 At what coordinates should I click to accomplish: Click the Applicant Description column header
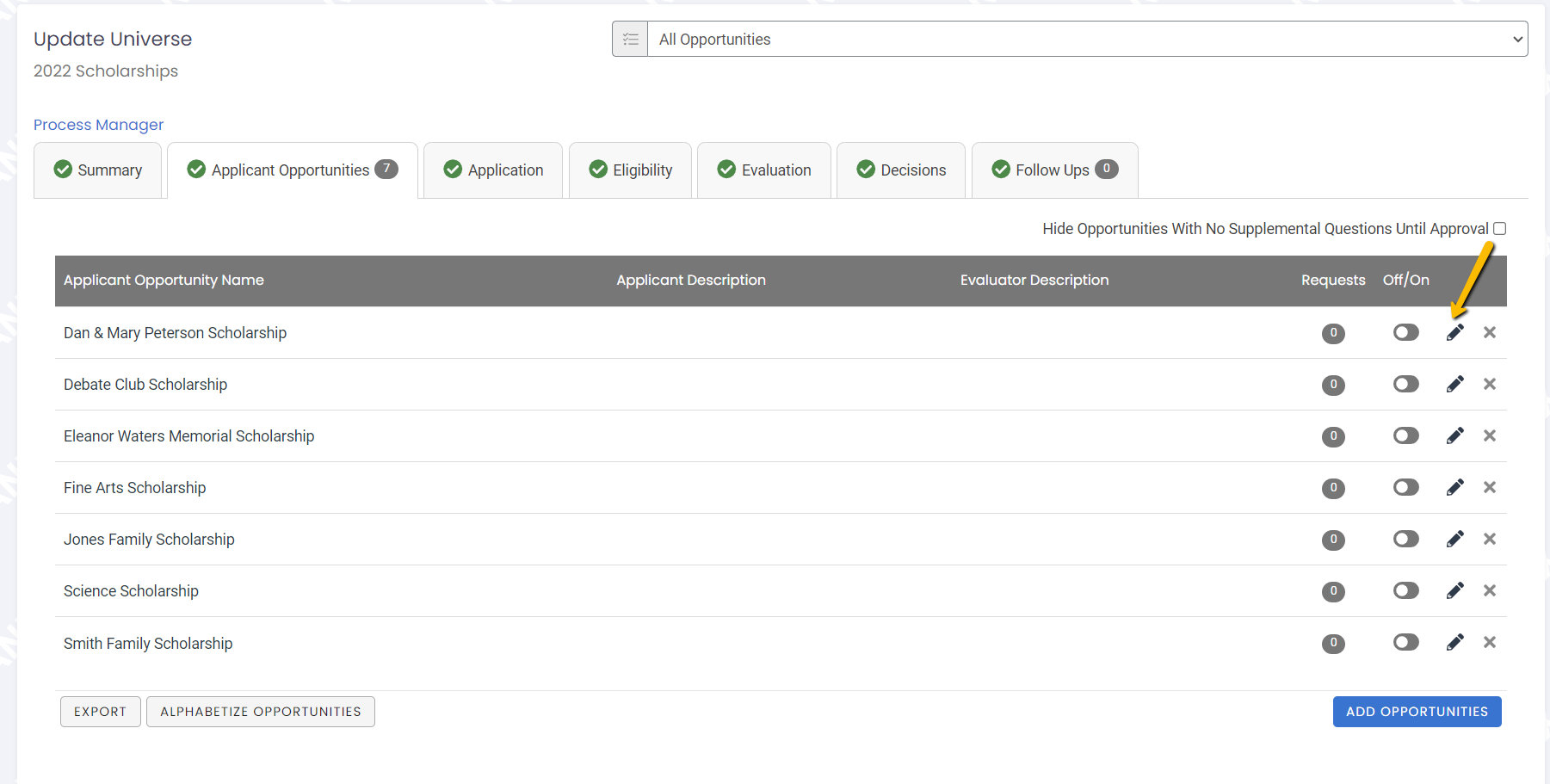(x=691, y=281)
